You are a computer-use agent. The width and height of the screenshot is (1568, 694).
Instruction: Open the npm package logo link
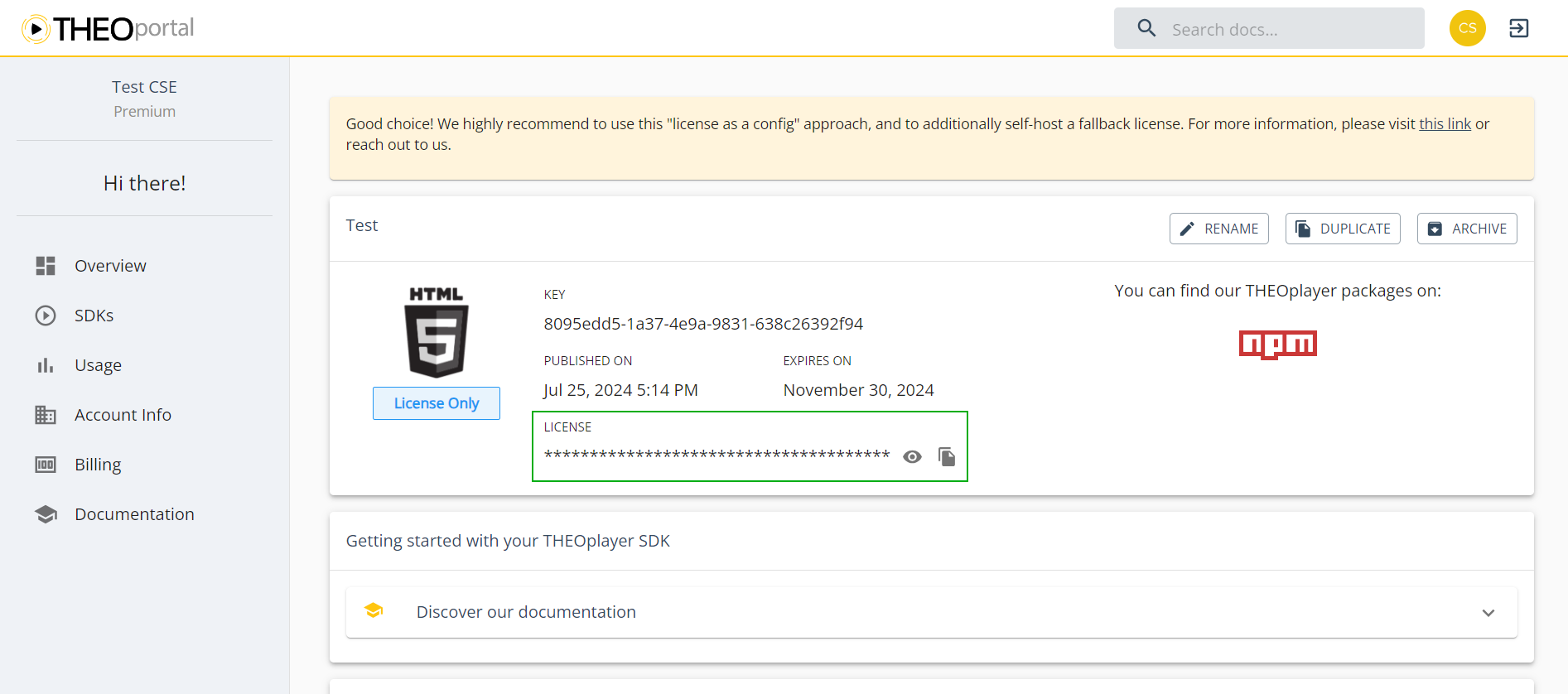1277,344
